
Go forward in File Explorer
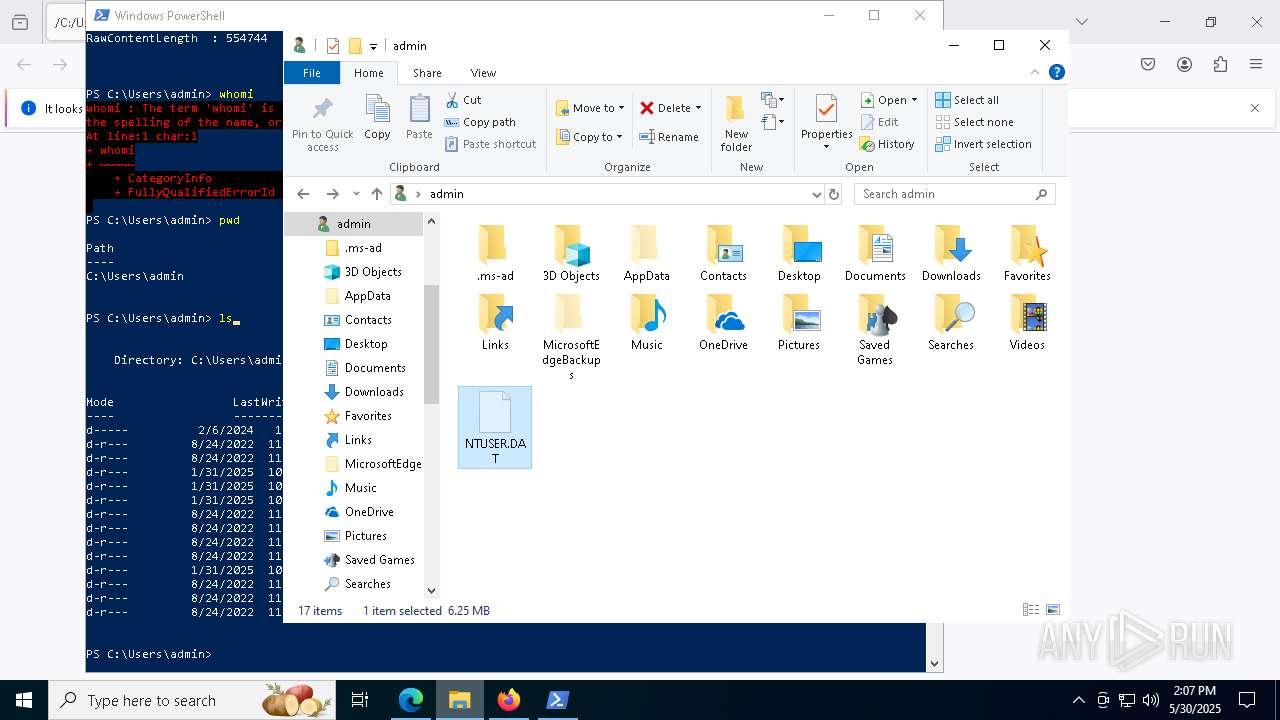[x=333, y=194]
